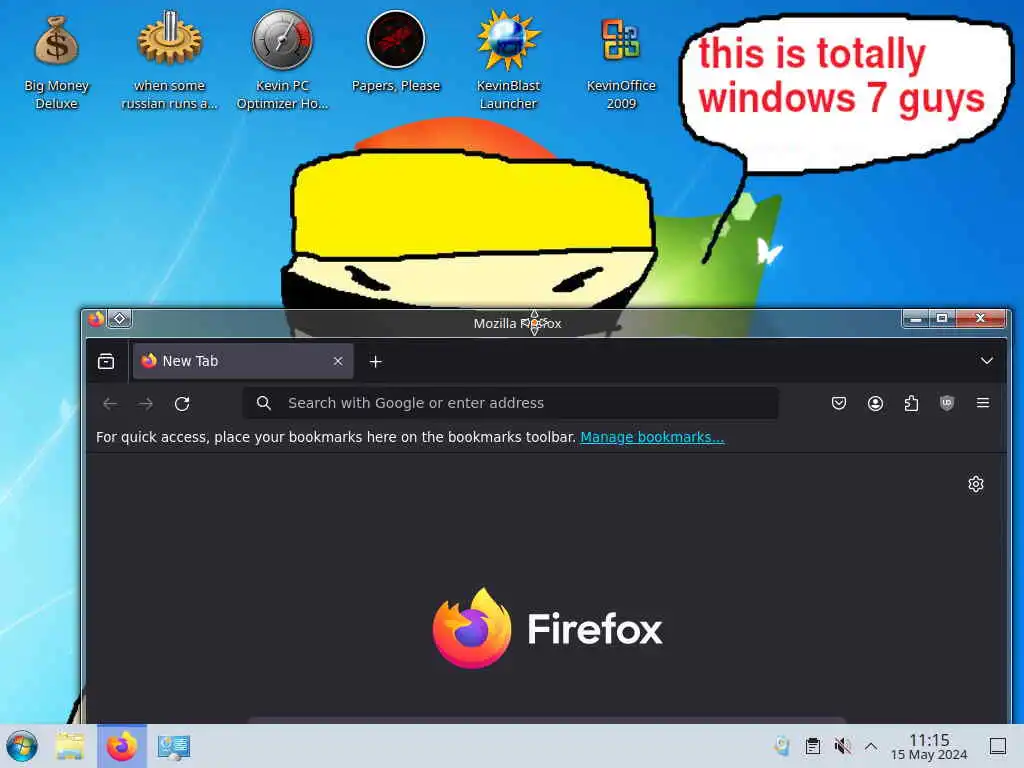Open the Extensions puzzle icon
This screenshot has width=1024, height=768.
tap(911, 403)
